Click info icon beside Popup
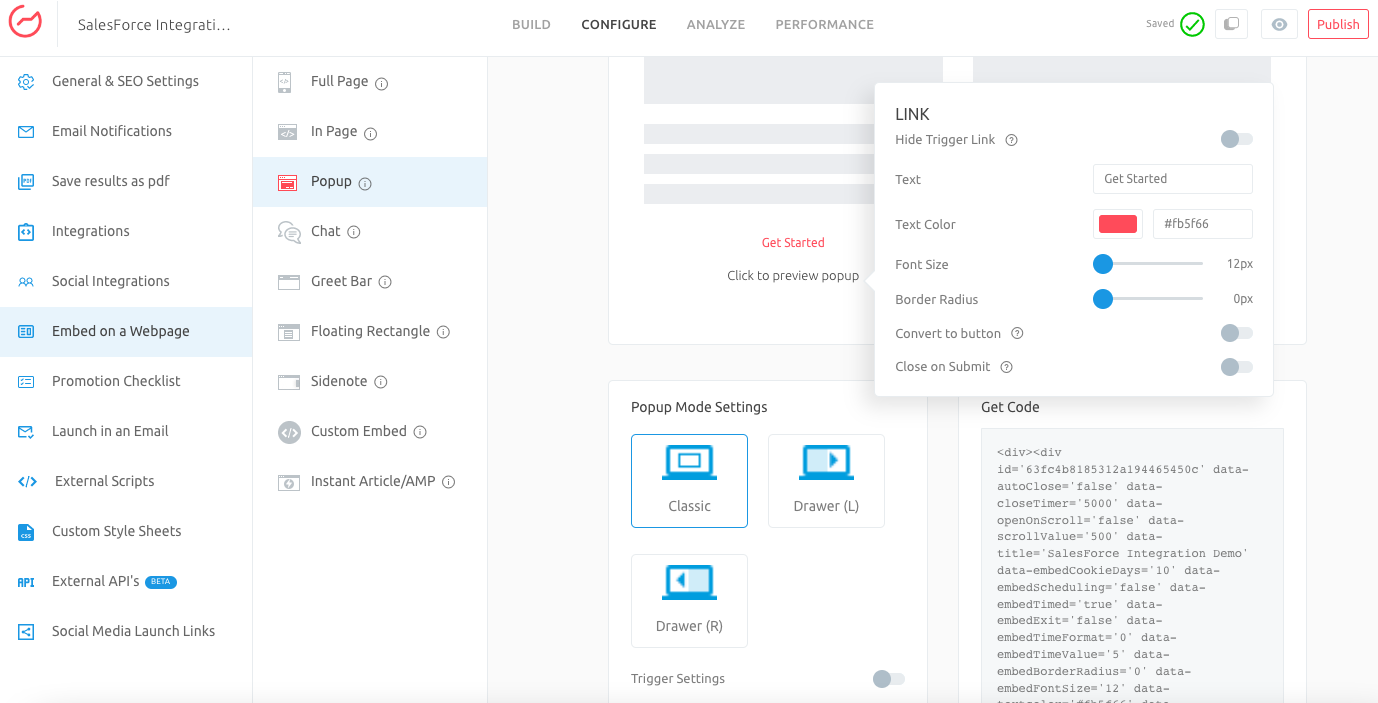The image size is (1378, 703). point(365,183)
